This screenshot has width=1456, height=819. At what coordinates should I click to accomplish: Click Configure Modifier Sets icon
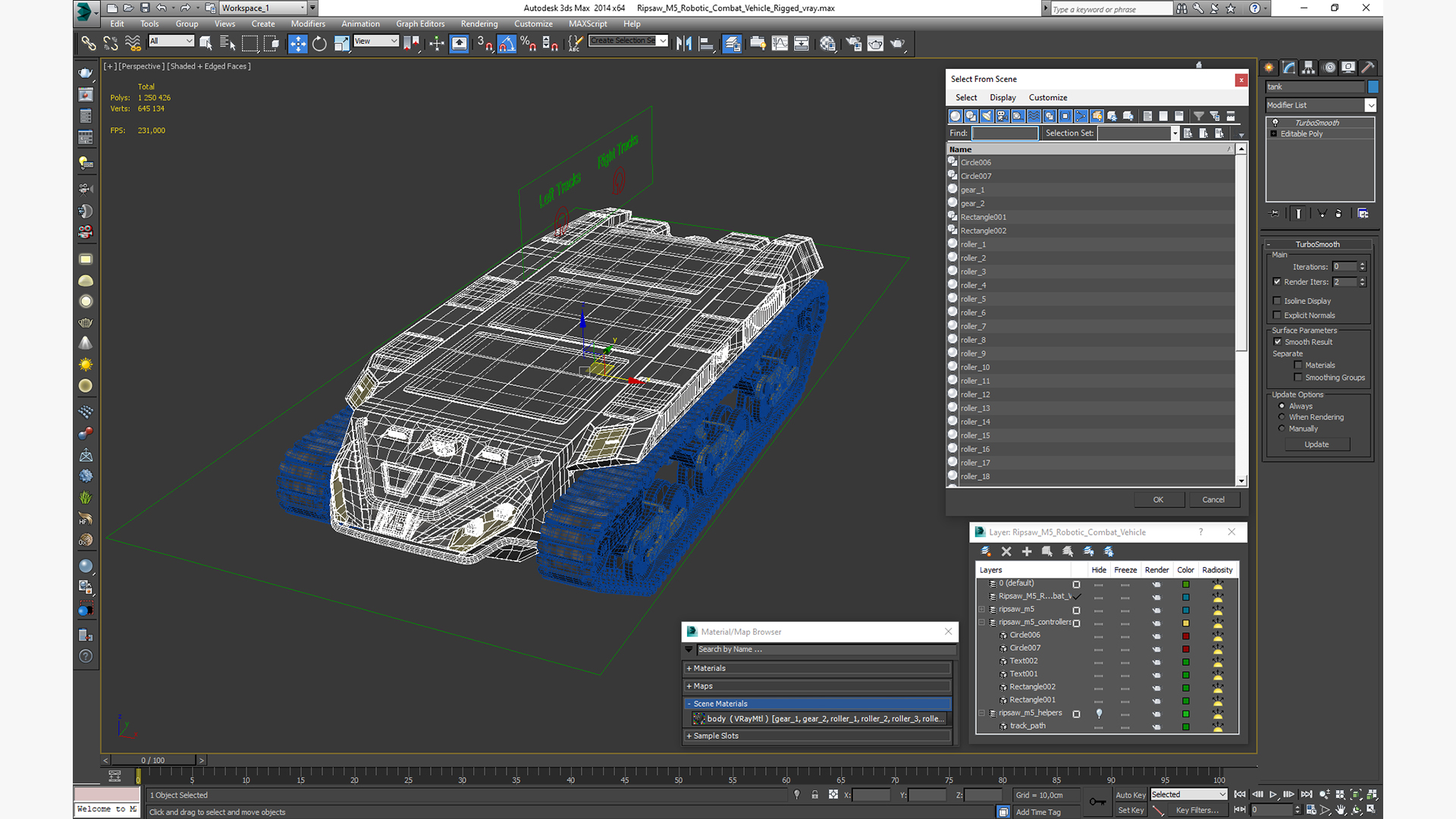pyautogui.click(x=1363, y=214)
